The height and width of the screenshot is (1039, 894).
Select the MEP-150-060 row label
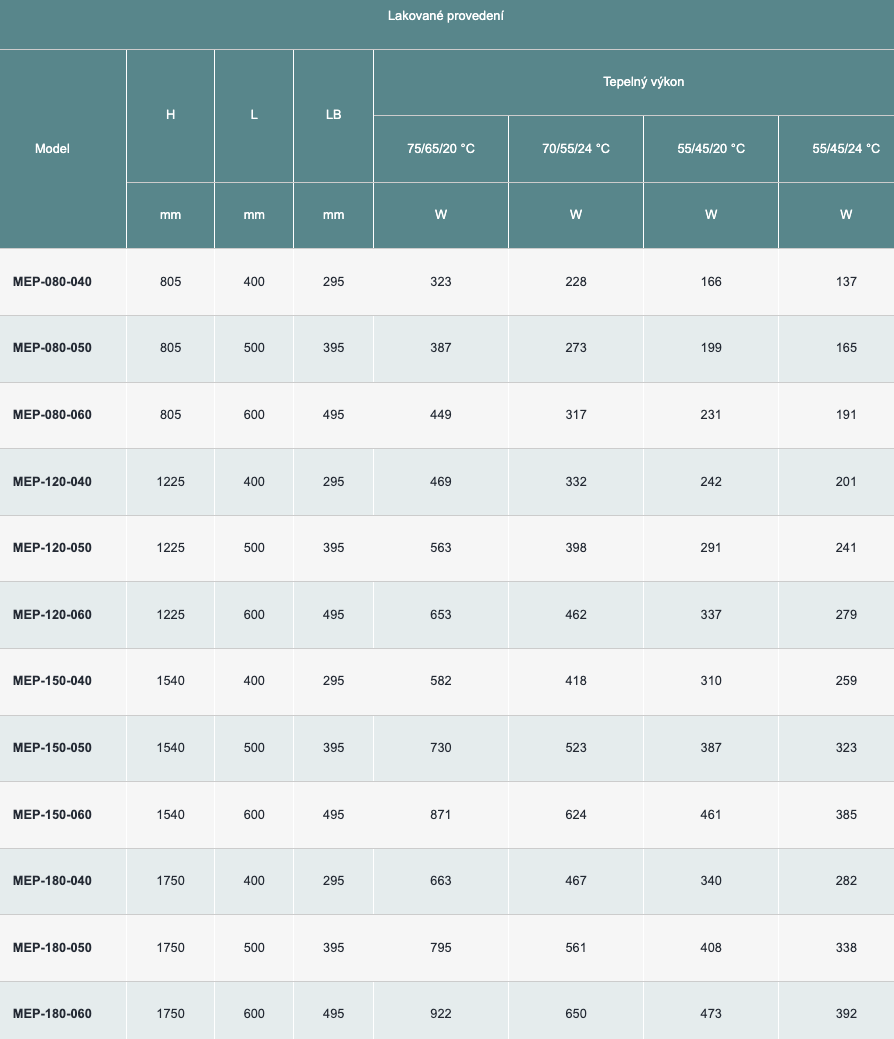pos(52,815)
